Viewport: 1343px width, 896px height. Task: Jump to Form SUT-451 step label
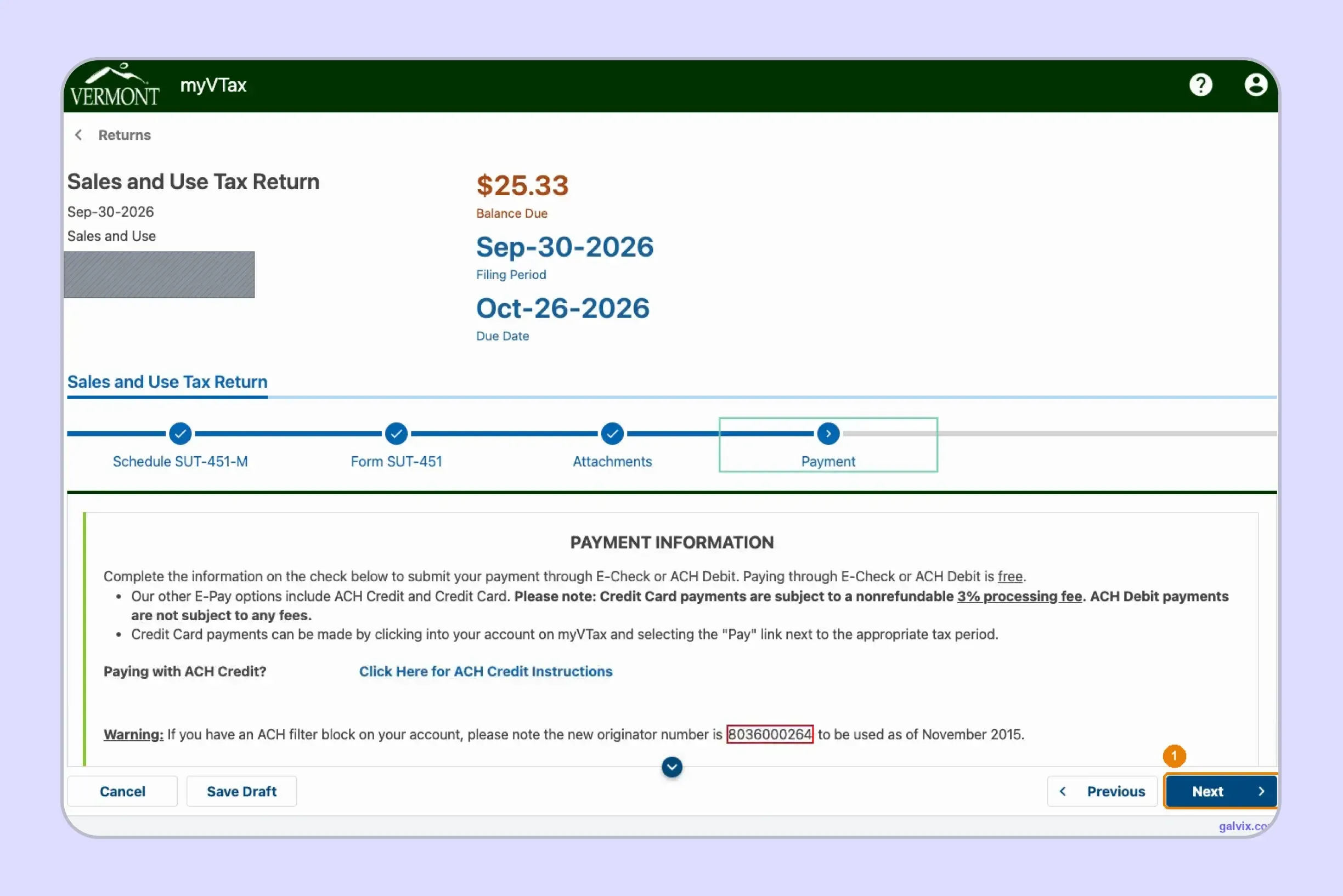[396, 462]
